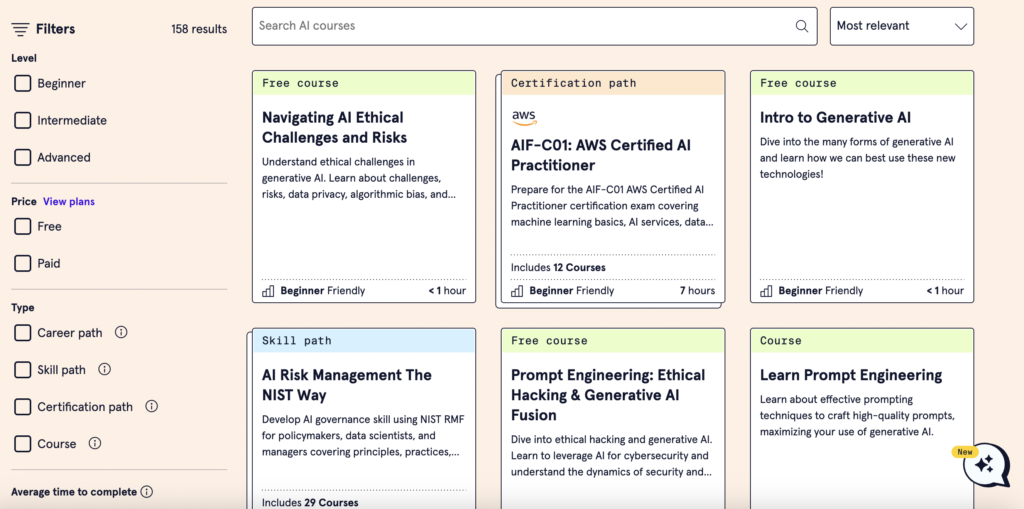Check the Intermediate level filter
Image resolution: width=1024 pixels, height=509 pixels.
pyautogui.click(x=23, y=120)
